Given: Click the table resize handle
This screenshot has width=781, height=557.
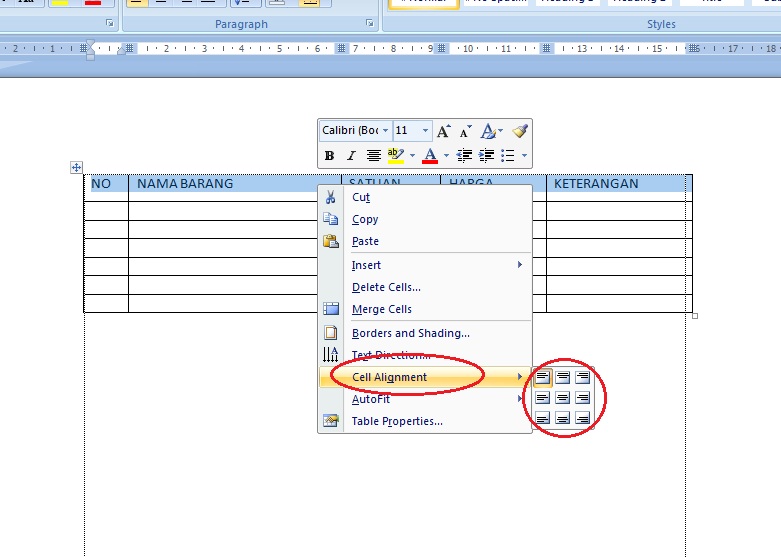Looking at the screenshot, I should point(695,316).
